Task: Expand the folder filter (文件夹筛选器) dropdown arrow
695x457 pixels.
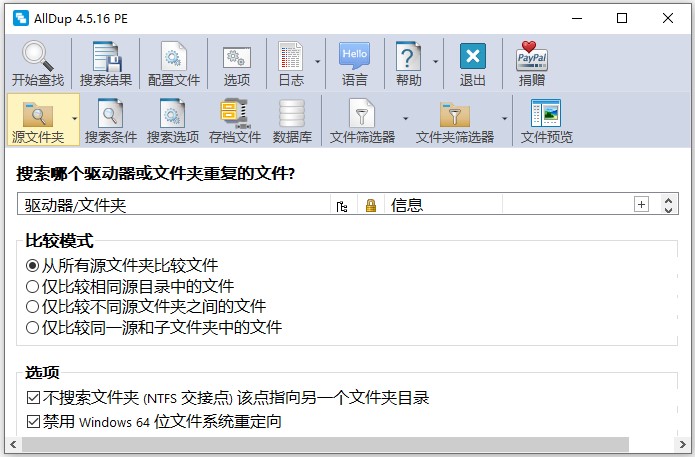Action: (504, 118)
